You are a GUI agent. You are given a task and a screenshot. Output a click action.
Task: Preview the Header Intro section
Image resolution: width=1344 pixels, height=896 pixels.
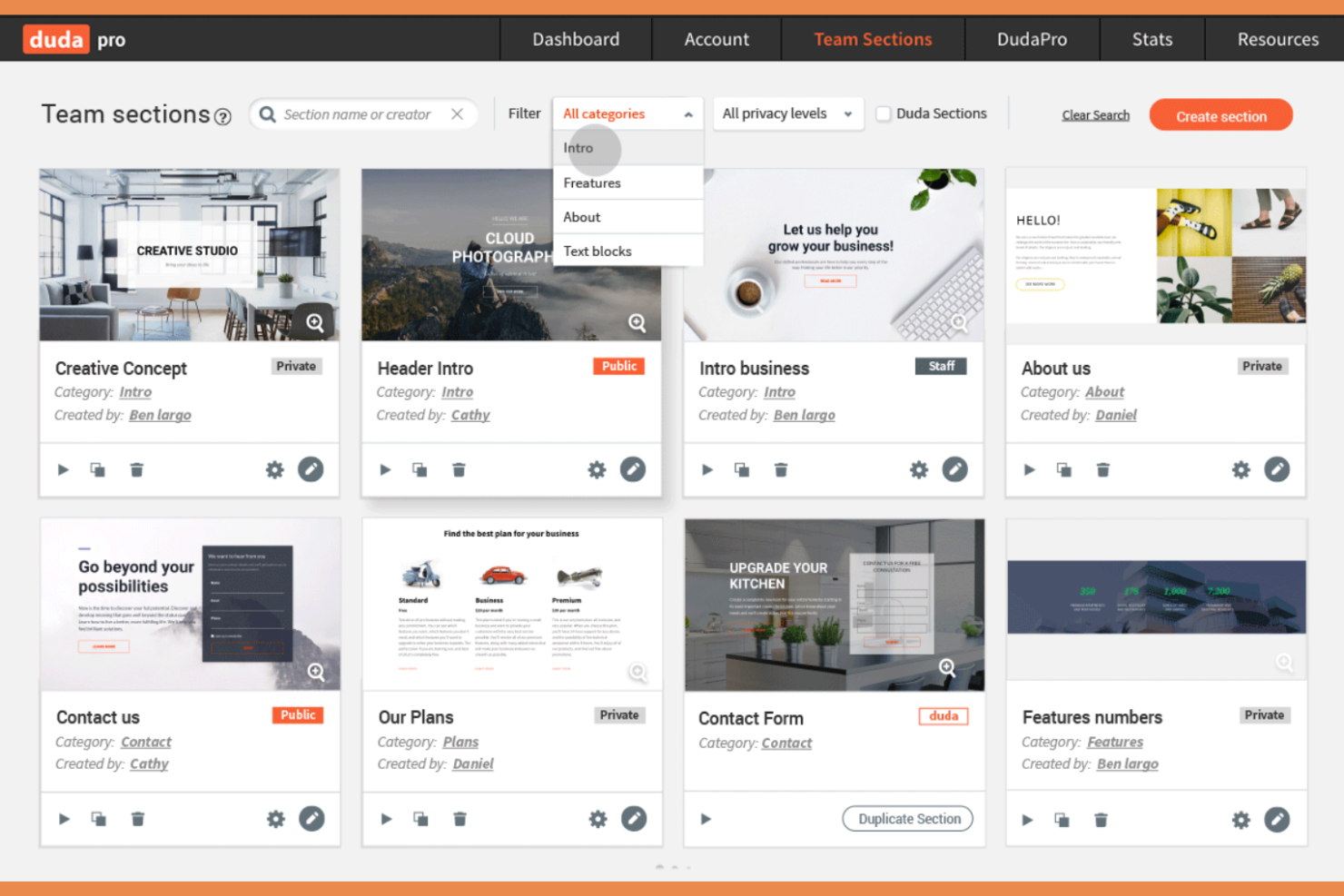385,470
